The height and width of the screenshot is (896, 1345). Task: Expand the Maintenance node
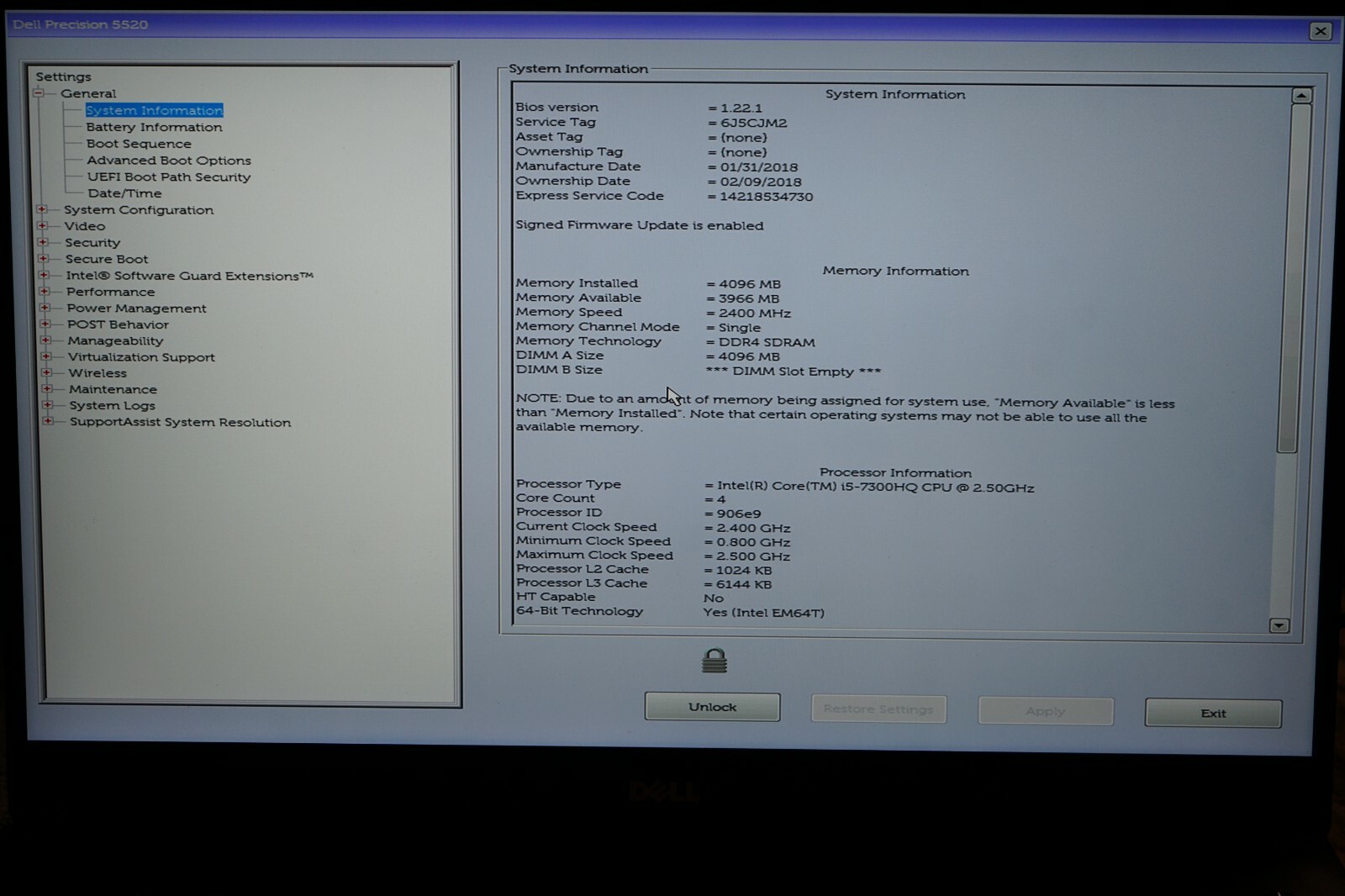(x=47, y=389)
